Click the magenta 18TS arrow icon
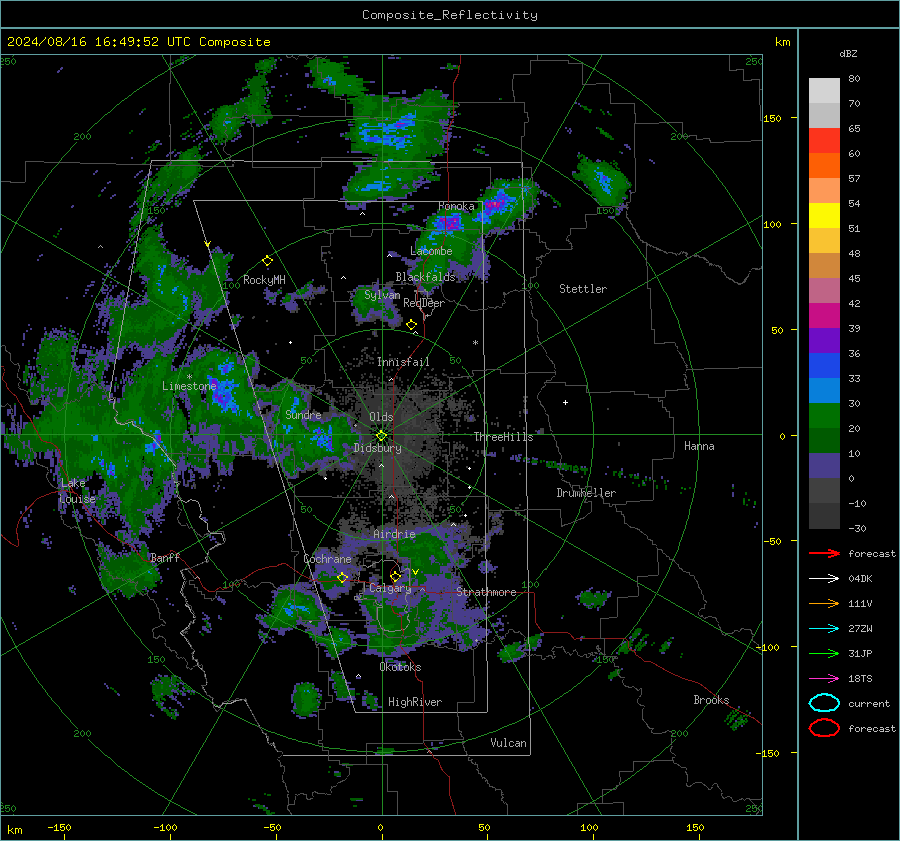Image resolution: width=900 pixels, height=841 pixels. tap(824, 679)
